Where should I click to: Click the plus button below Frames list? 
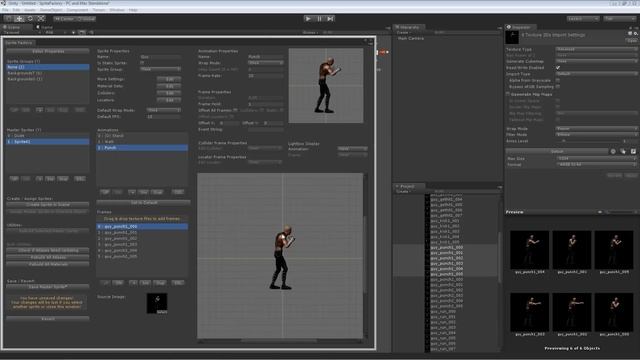(133, 282)
